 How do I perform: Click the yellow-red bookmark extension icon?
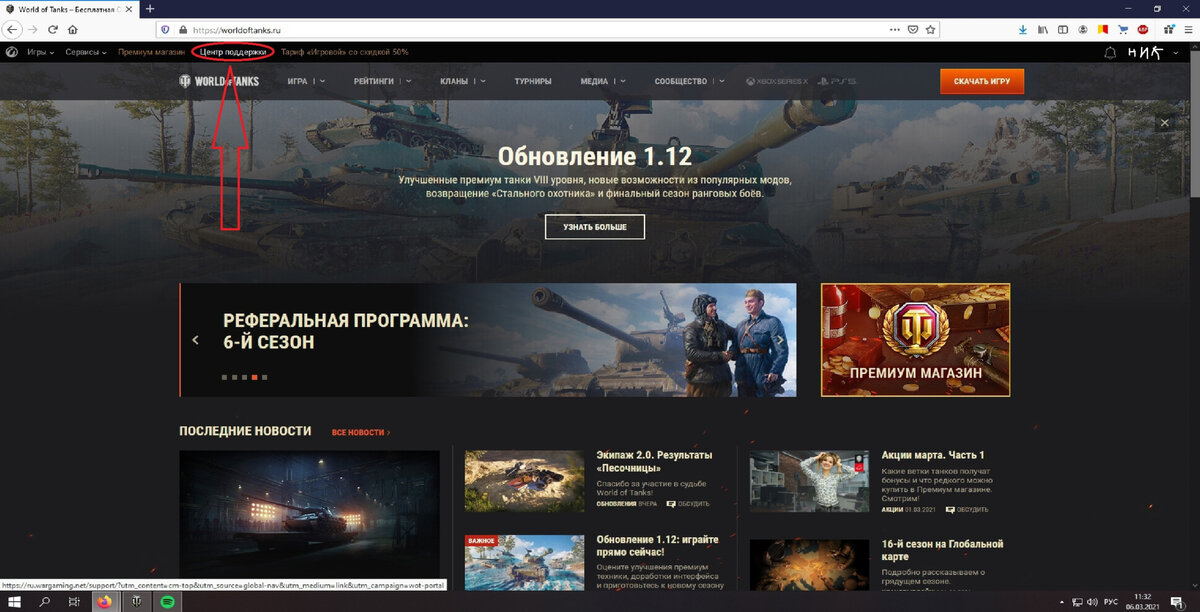1103,30
